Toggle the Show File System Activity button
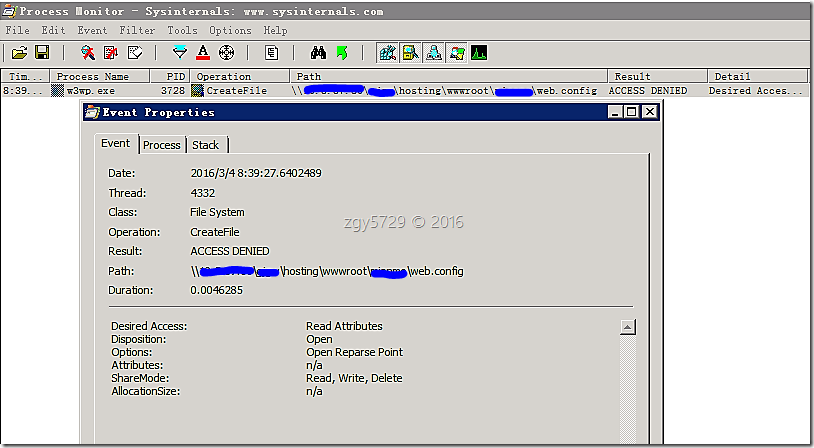 tap(411, 52)
